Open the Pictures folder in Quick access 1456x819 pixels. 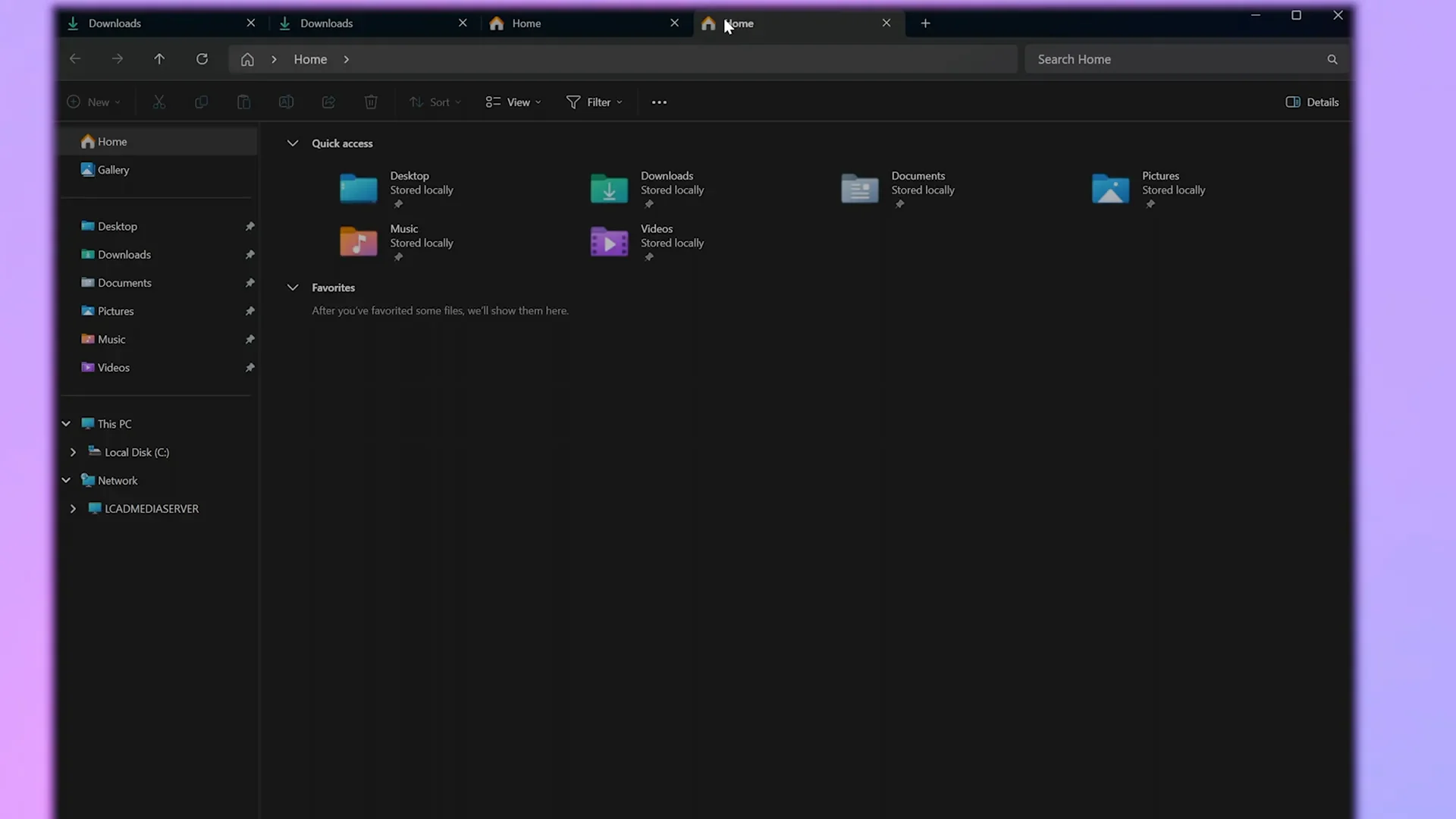[x=1149, y=189]
